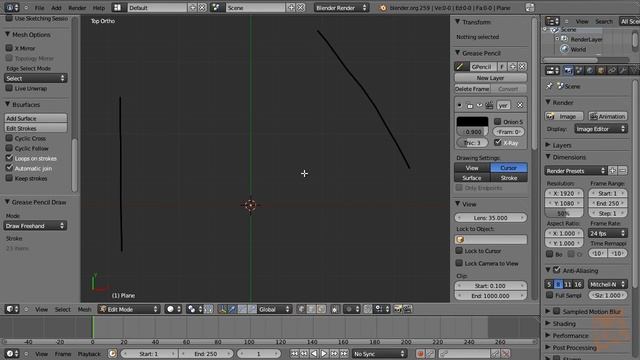Click the 3D viewport editor type icon
640x360 pixels.
(11, 309)
